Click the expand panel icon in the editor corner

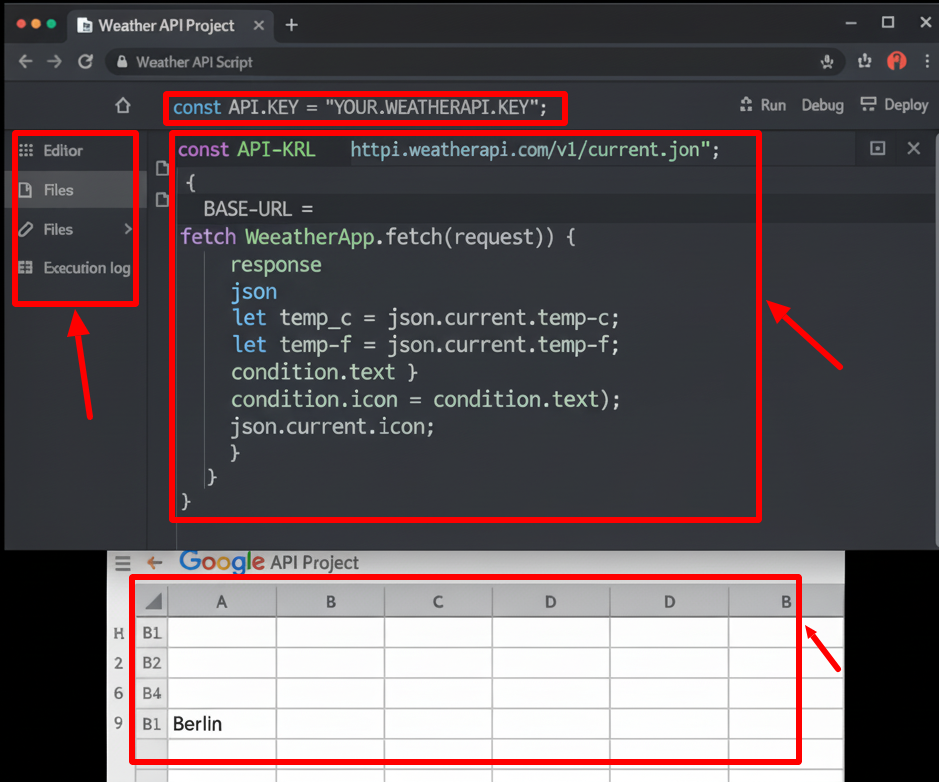[x=877, y=148]
